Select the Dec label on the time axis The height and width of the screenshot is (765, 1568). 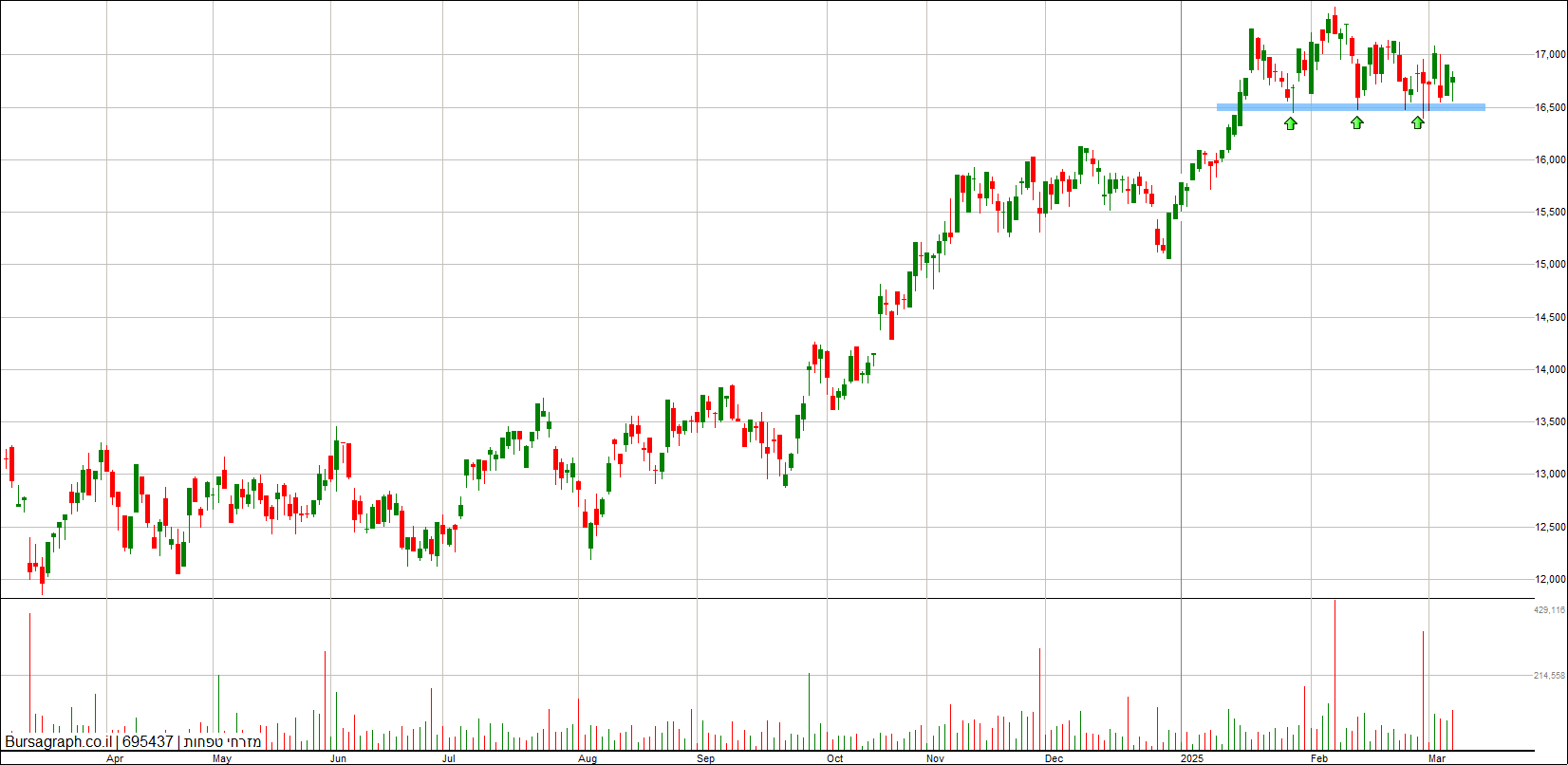click(1053, 758)
